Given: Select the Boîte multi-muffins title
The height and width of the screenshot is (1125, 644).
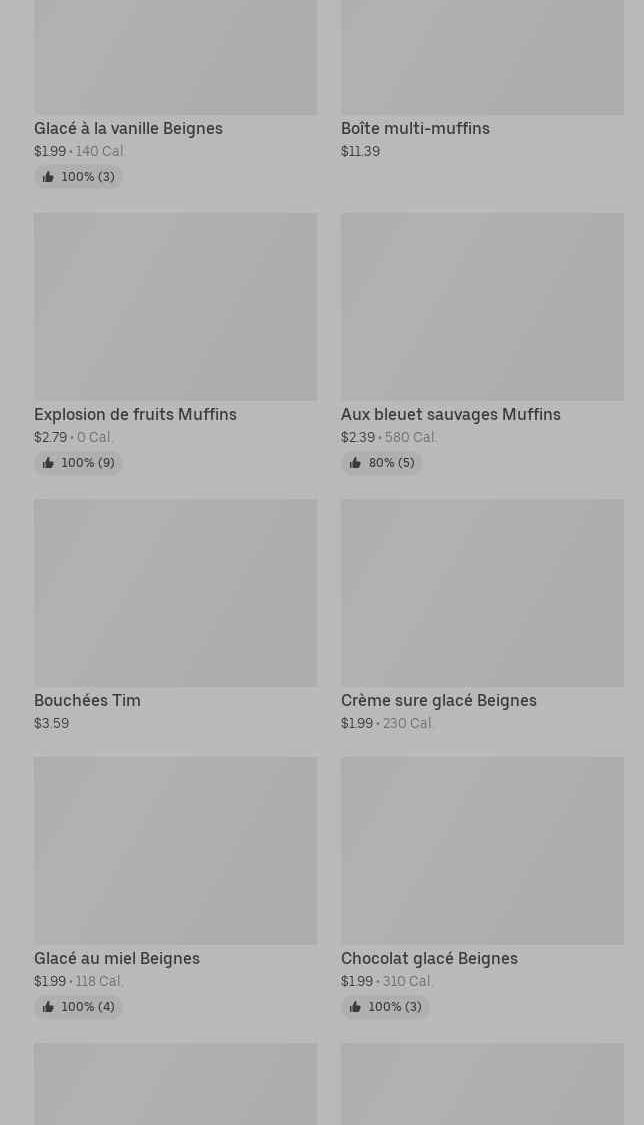Looking at the screenshot, I should pyautogui.click(x=415, y=128).
